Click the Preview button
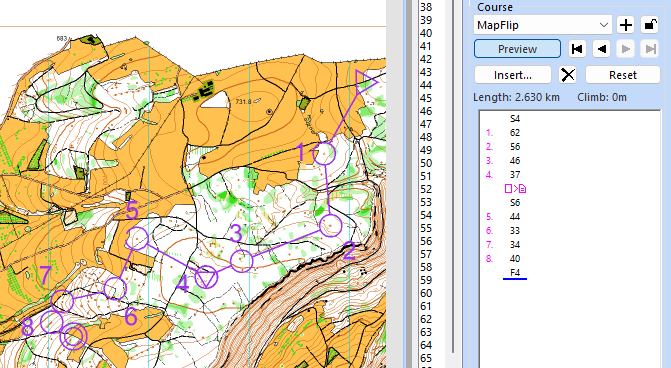Image resolution: width=671 pixels, height=368 pixels. (x=517, y=49)
